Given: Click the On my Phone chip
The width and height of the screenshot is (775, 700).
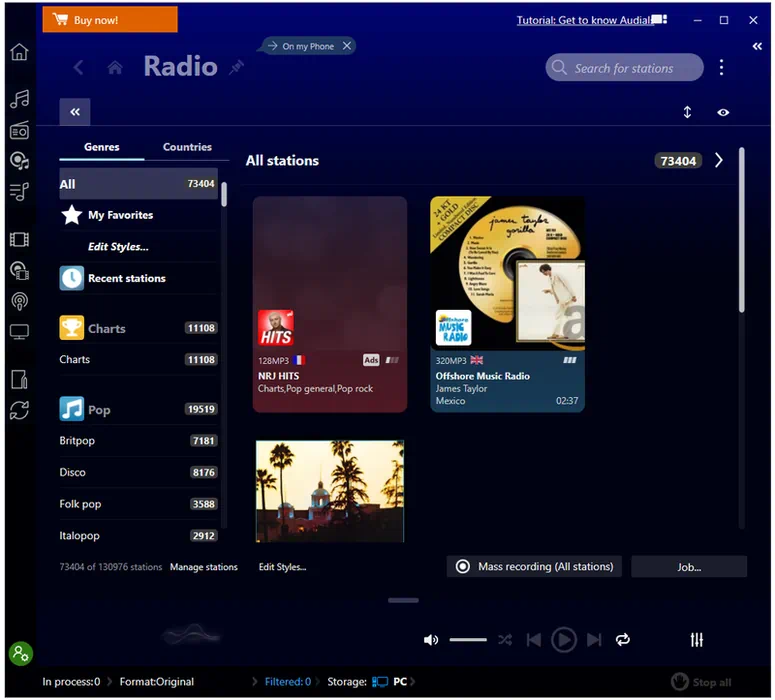Looking at the screenshot, I should coord(308,46).
